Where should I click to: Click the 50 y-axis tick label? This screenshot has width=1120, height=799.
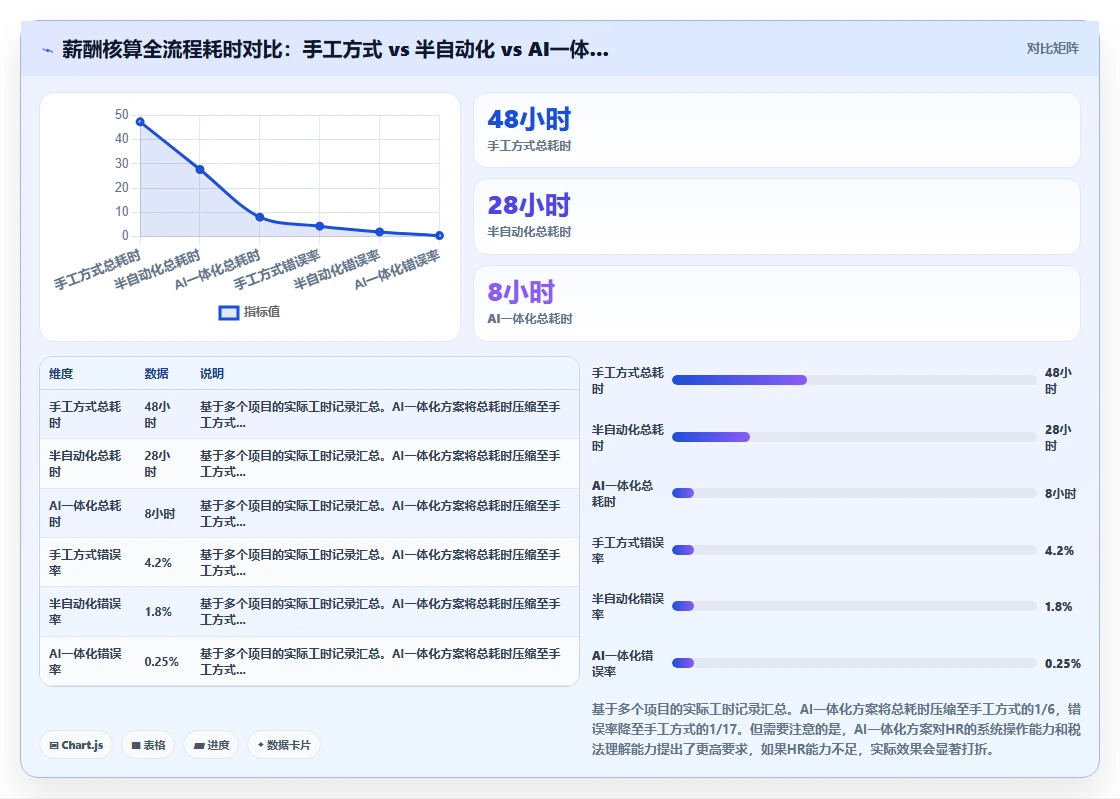coord(121,114)
